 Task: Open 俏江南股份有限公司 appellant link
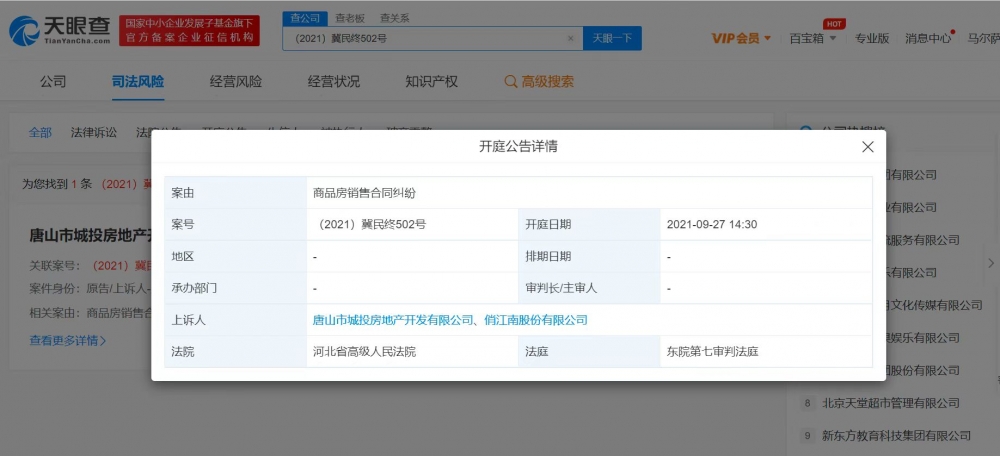536,320
